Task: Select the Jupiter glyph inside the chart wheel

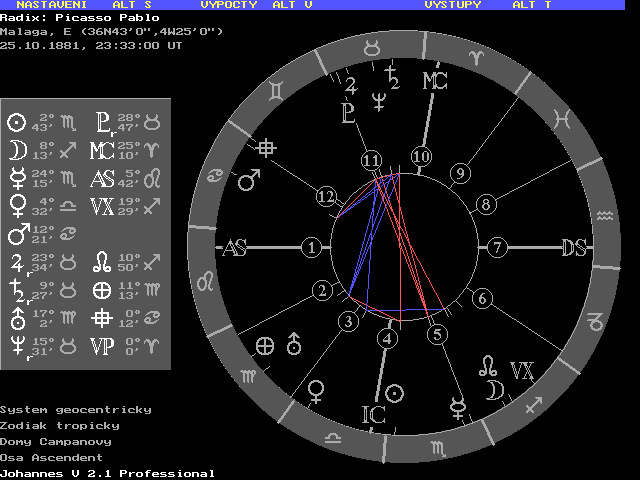Action: point(351,83)
